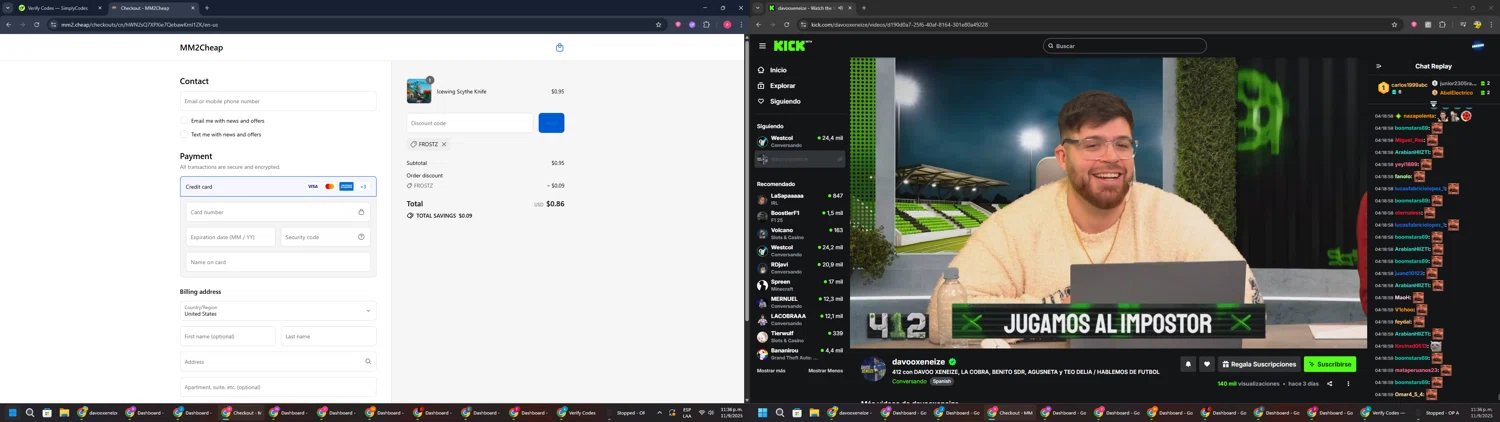Open the Kick hamburger menu
The image size is (1500, 422).
click(762, 46)
